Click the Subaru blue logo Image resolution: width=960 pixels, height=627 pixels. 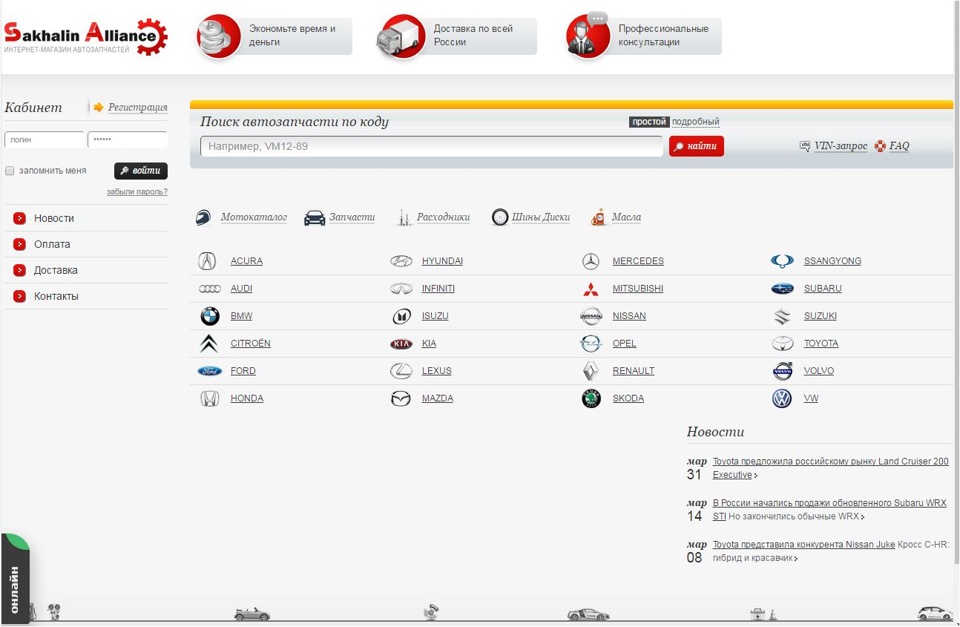(x=782, y=289)
